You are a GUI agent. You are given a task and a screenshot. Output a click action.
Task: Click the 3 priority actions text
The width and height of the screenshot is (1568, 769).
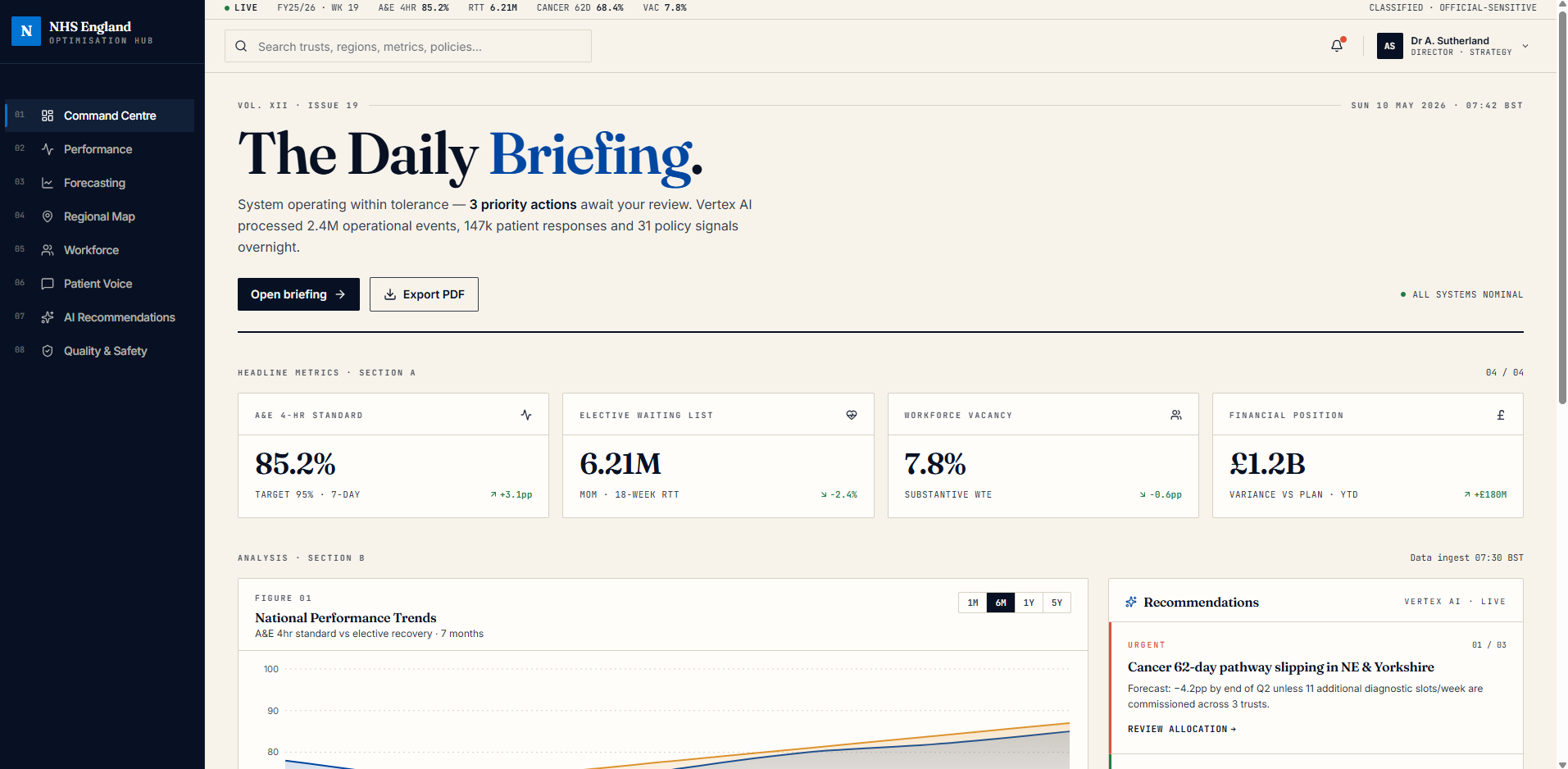tap(523, 204)
